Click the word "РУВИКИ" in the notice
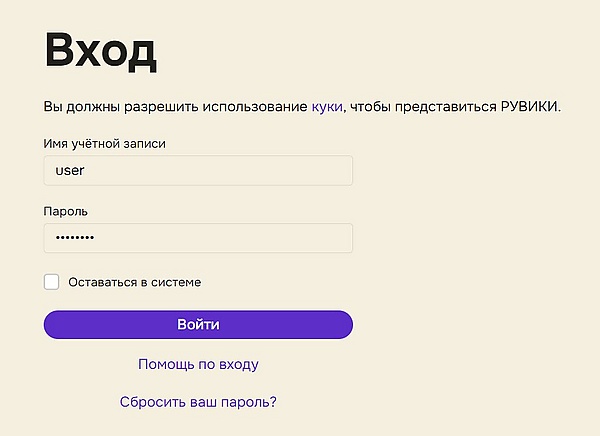The width and height of the screenshot is (600, 436). tap(529, 106)
